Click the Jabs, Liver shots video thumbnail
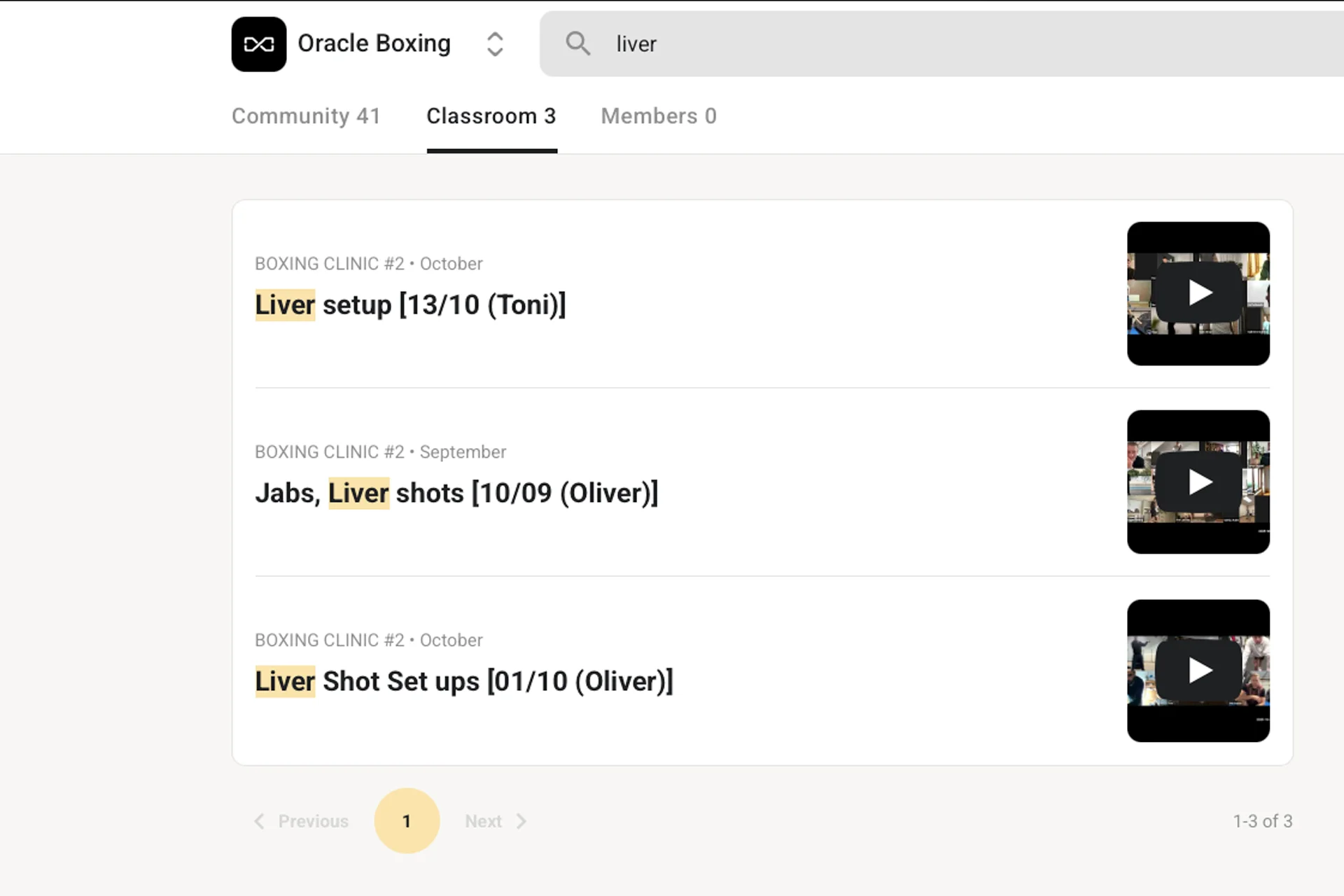This screenshot has height=896, width=1344. (1198, 482)
